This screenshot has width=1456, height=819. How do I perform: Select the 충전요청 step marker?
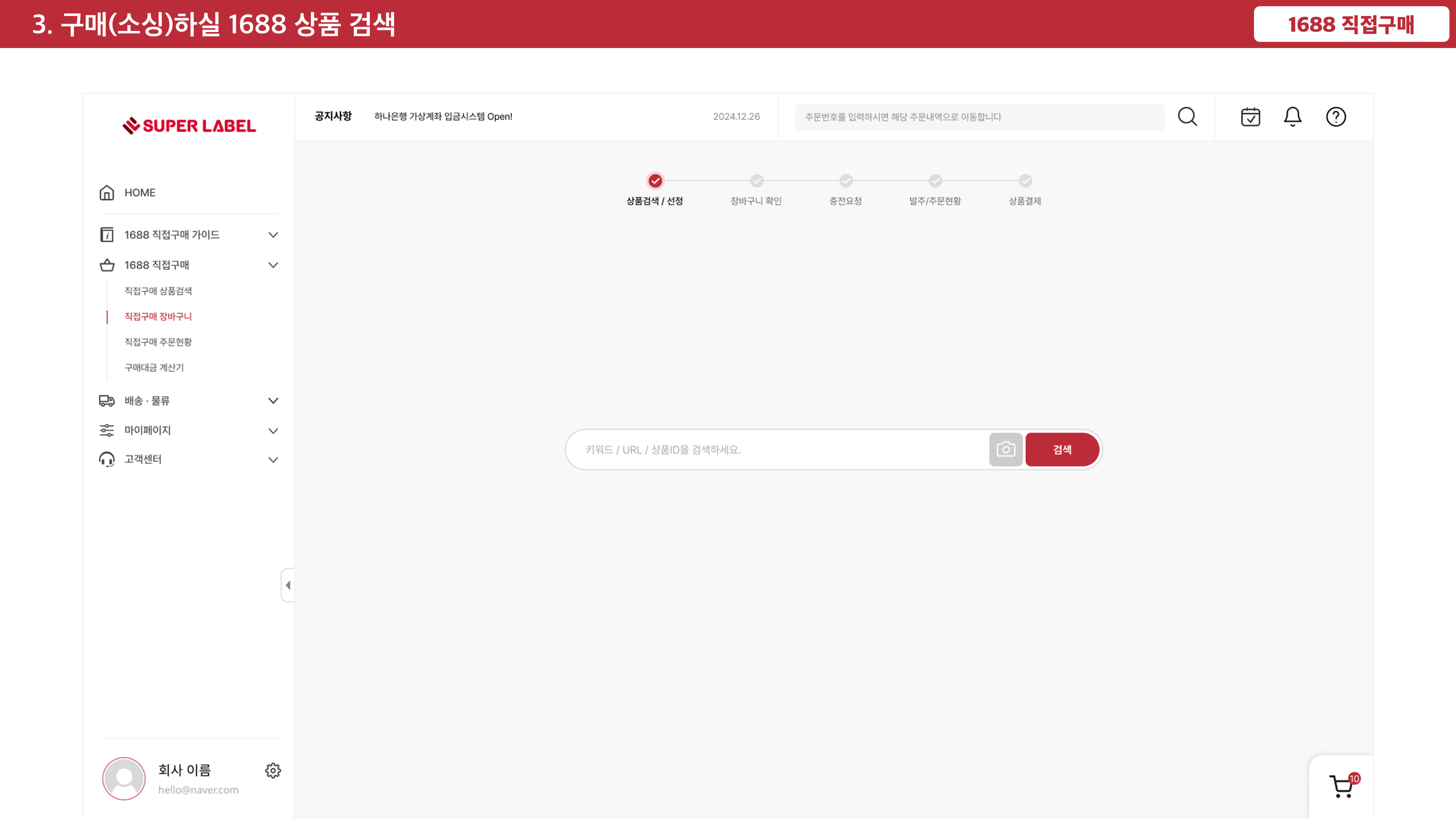(x=846, y=181)
